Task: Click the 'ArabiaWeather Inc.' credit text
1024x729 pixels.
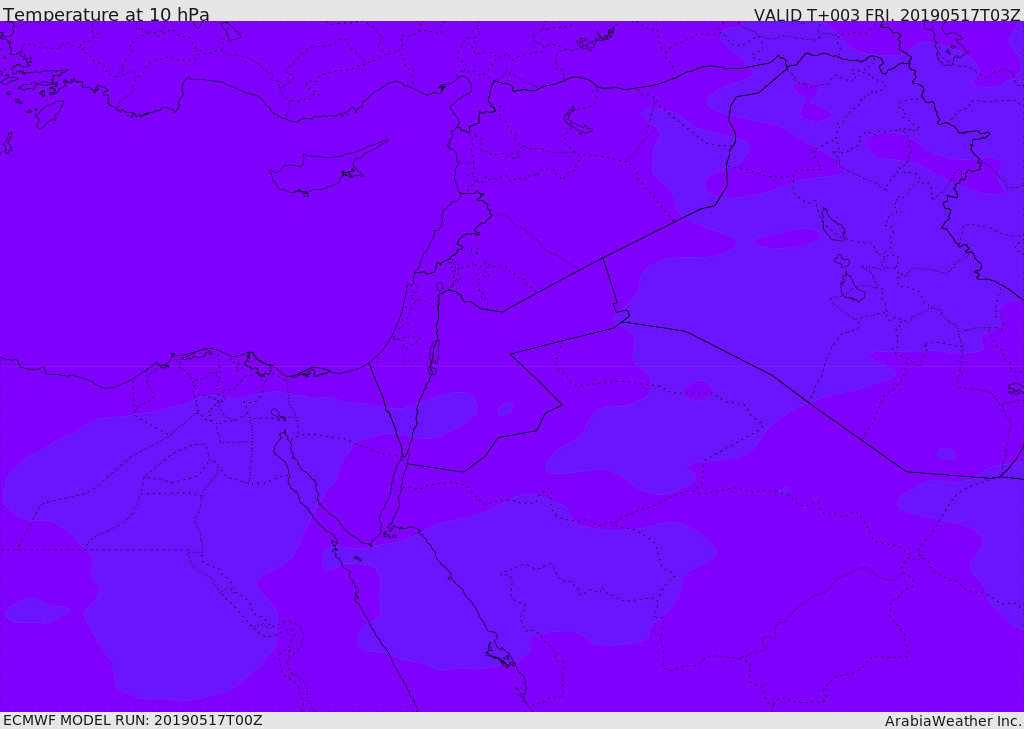Action: [x=953, y=721]
